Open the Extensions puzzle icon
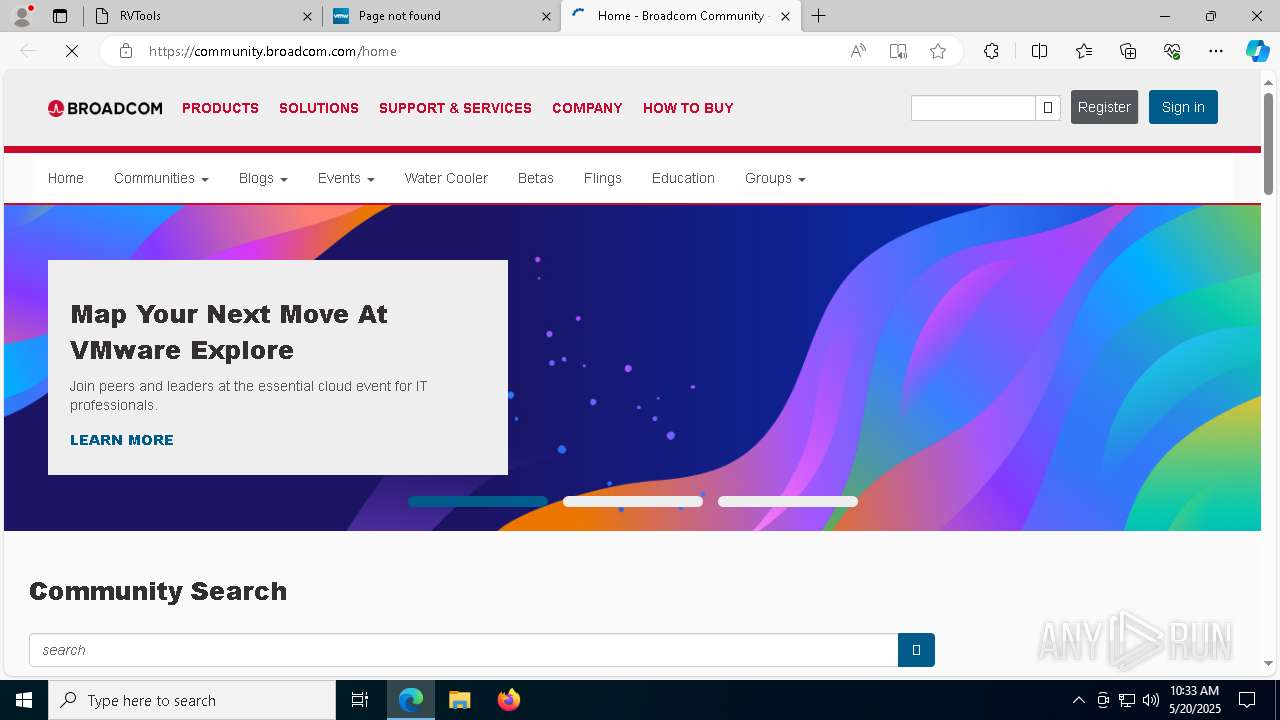This screenshot has width=1280, height=720. tap(991, 51)
